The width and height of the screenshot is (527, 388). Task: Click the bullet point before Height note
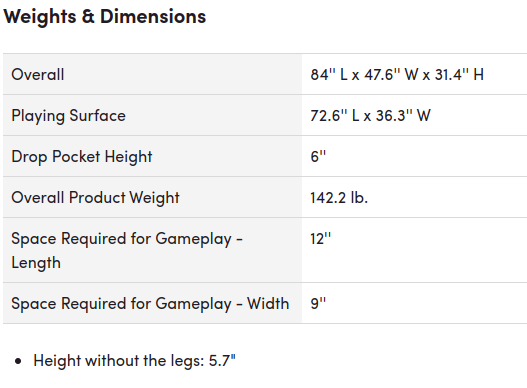18,361
